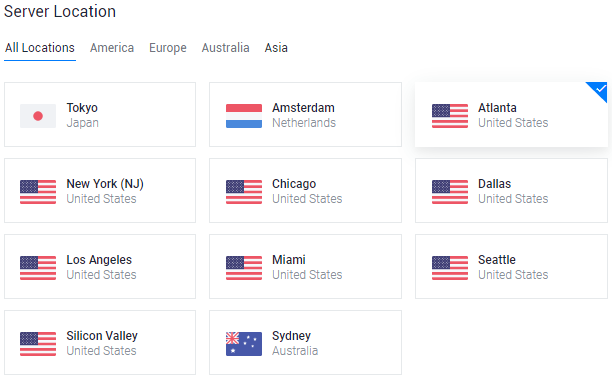Viewport: 612px width, 378px height.
Task: Click the US flag beside New York (NJ)
Action: (x=38, y=192)
